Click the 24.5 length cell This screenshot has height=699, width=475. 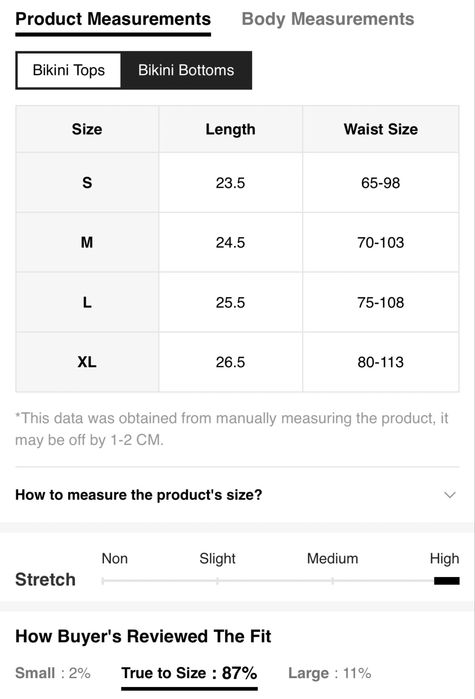[230, 243]
